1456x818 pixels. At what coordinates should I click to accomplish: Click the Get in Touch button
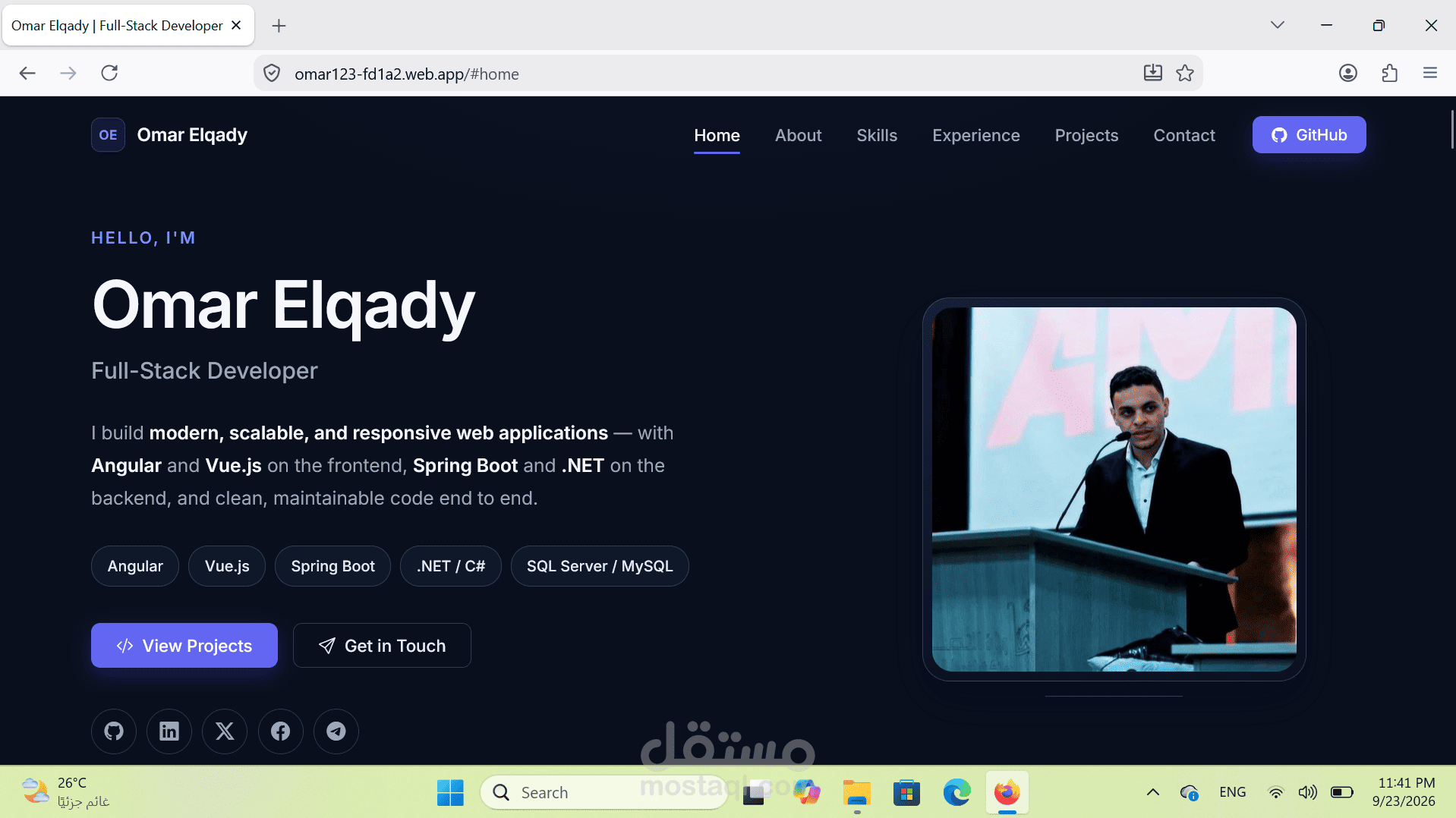click(x=382, y=646)
